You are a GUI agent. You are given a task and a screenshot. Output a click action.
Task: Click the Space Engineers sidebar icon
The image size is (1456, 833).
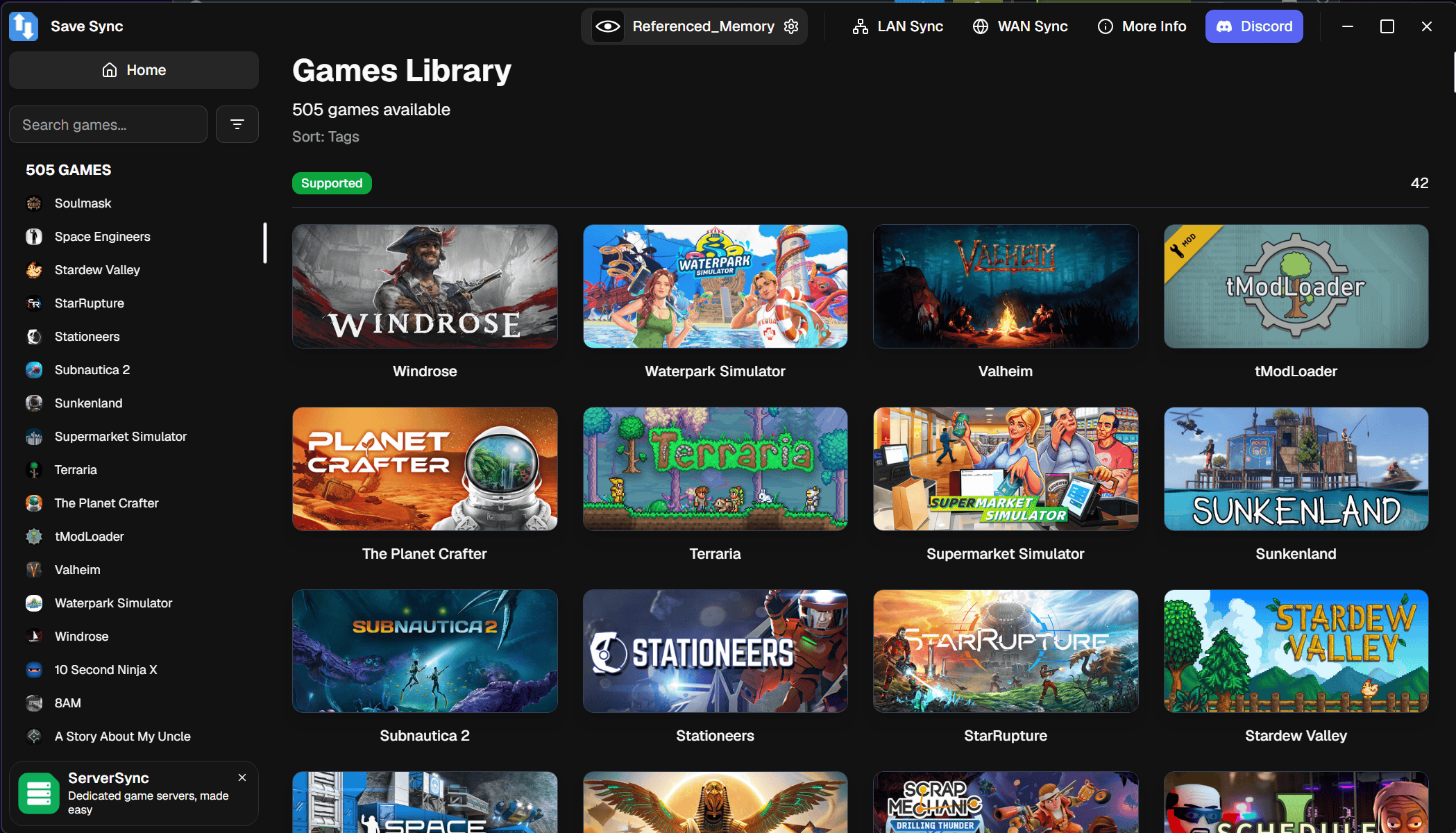[34, 237]
